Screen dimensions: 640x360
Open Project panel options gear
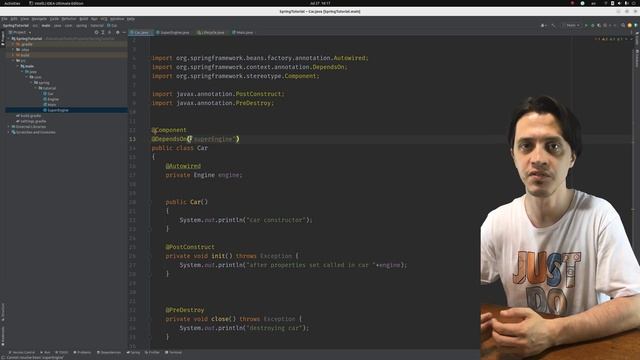click(x=118, y=32)
